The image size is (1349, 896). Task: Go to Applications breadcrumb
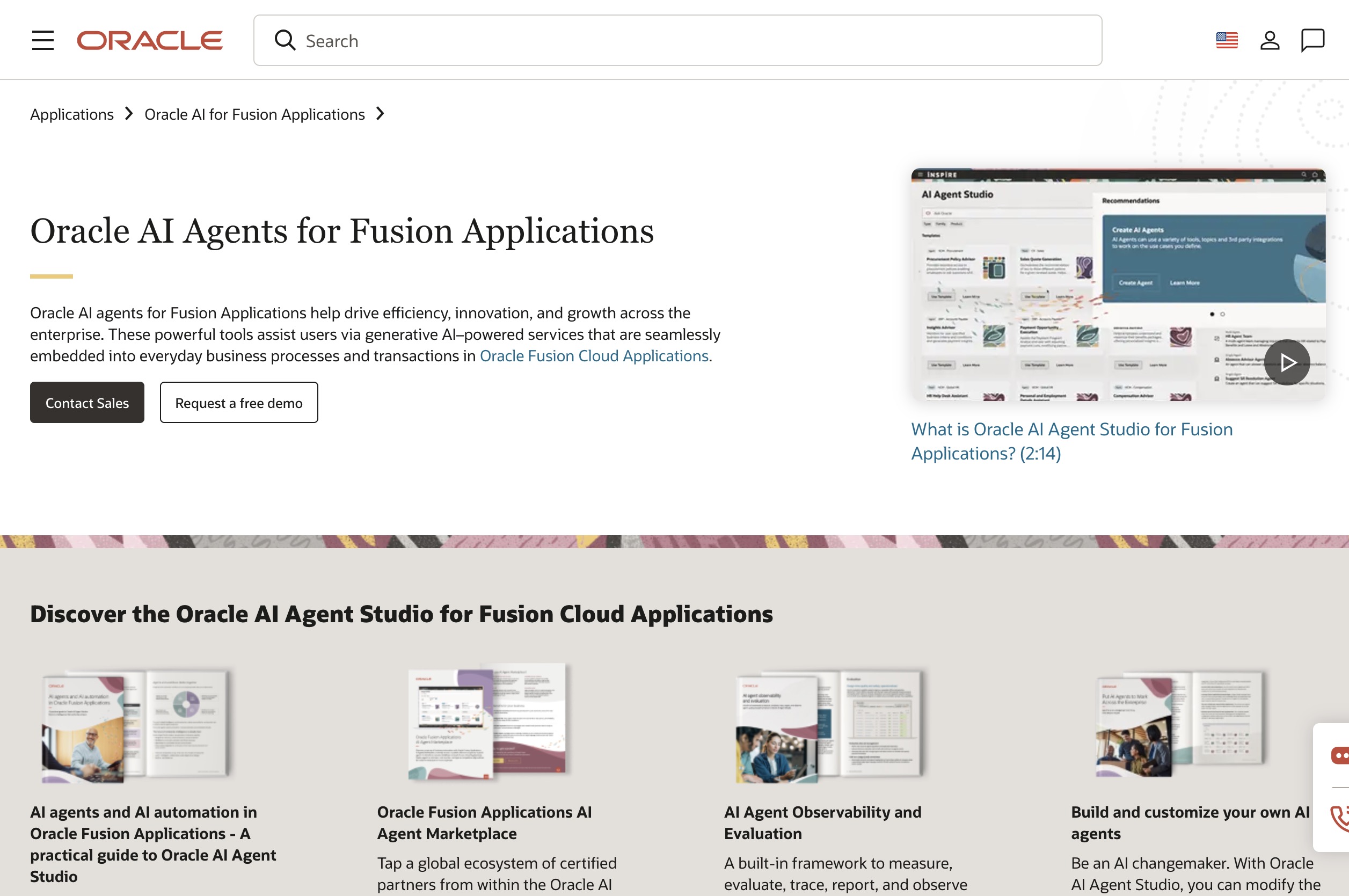click(x=72, y=114)
